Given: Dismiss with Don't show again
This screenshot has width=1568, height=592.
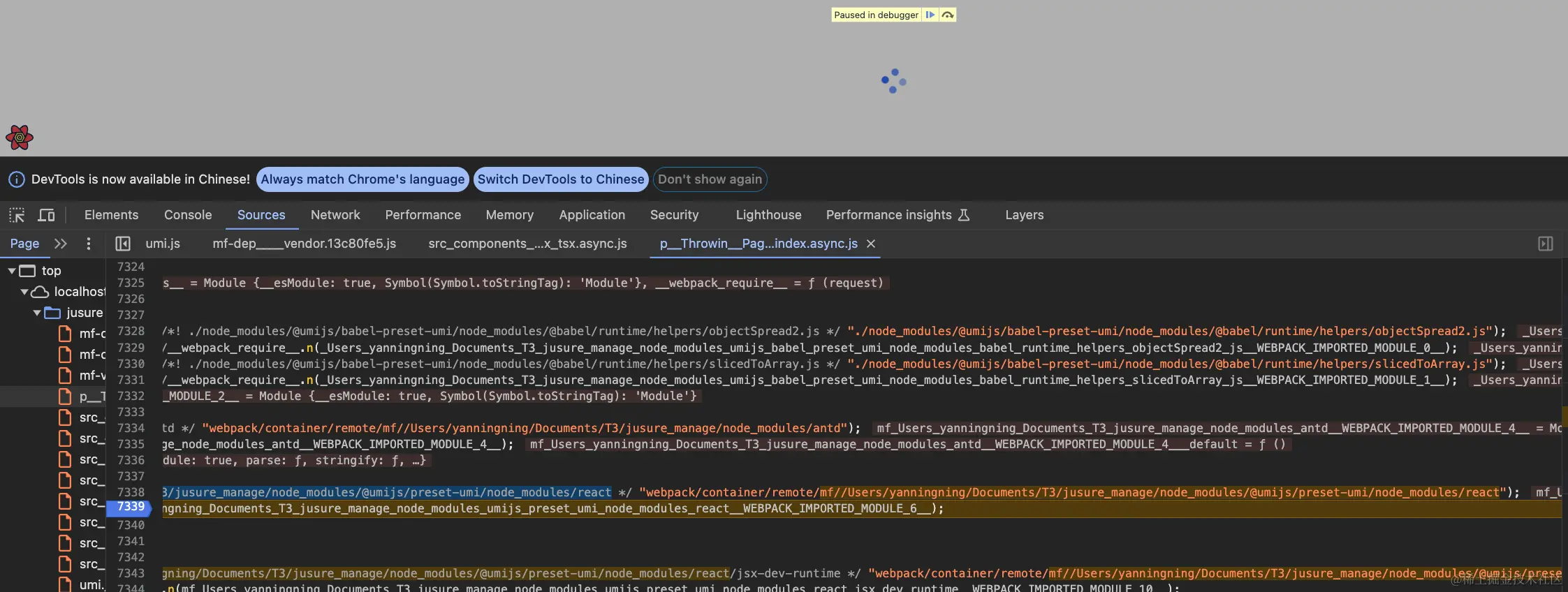Looking at the screenshot, I should 710,179.
